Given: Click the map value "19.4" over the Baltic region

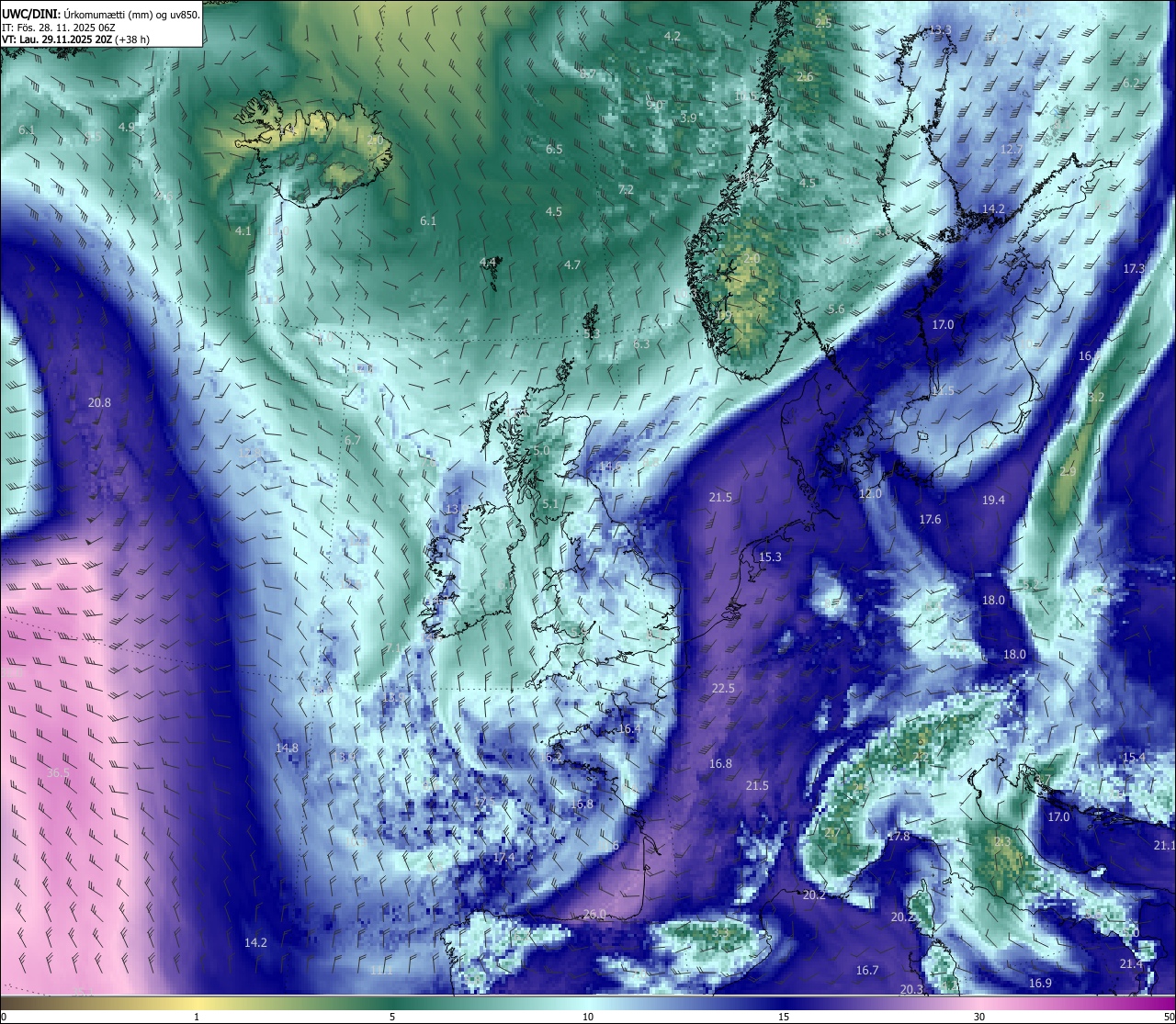Looking at the screenshot, I should click(993, 501).
